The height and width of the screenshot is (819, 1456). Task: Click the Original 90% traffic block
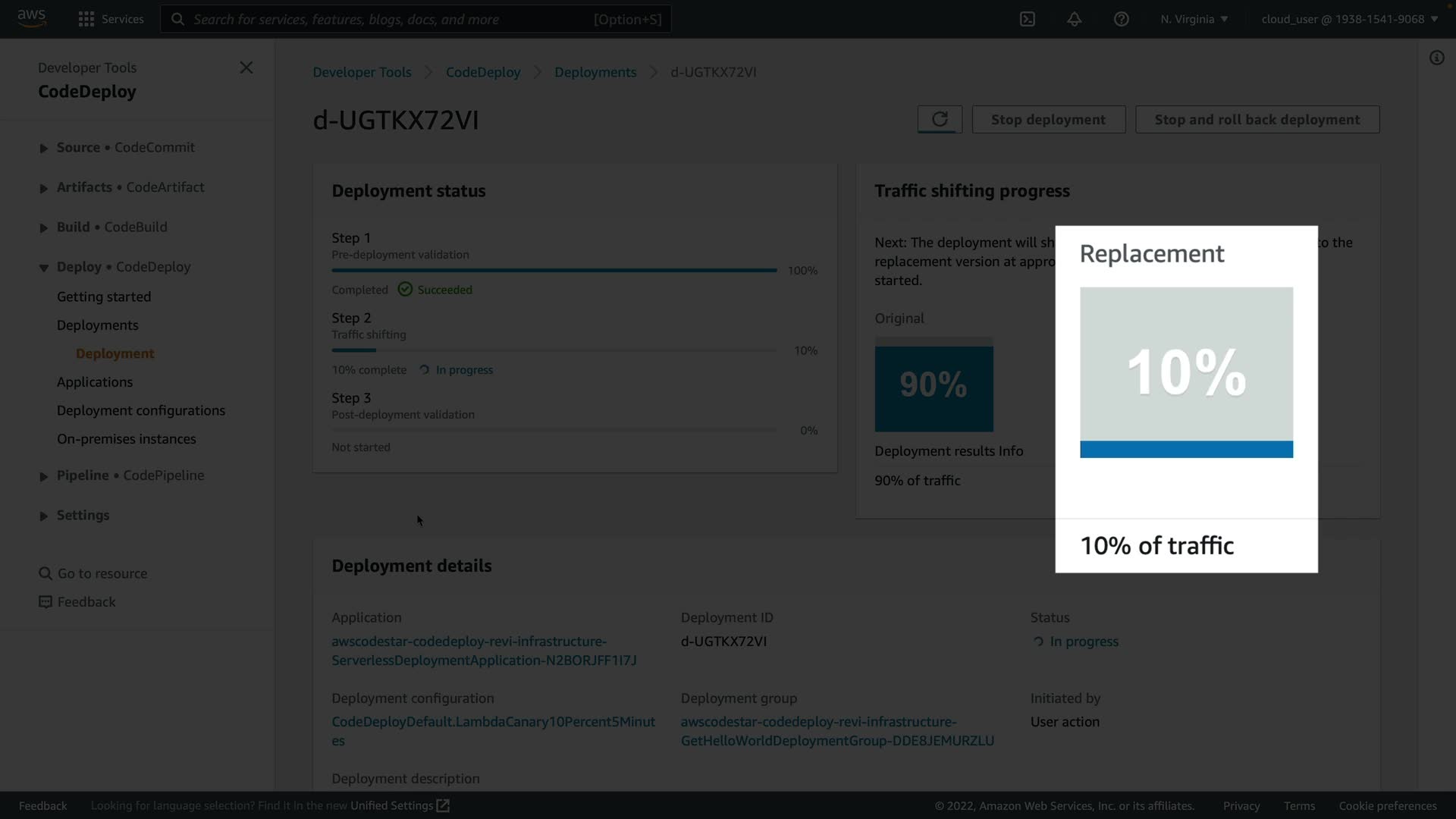934,385
